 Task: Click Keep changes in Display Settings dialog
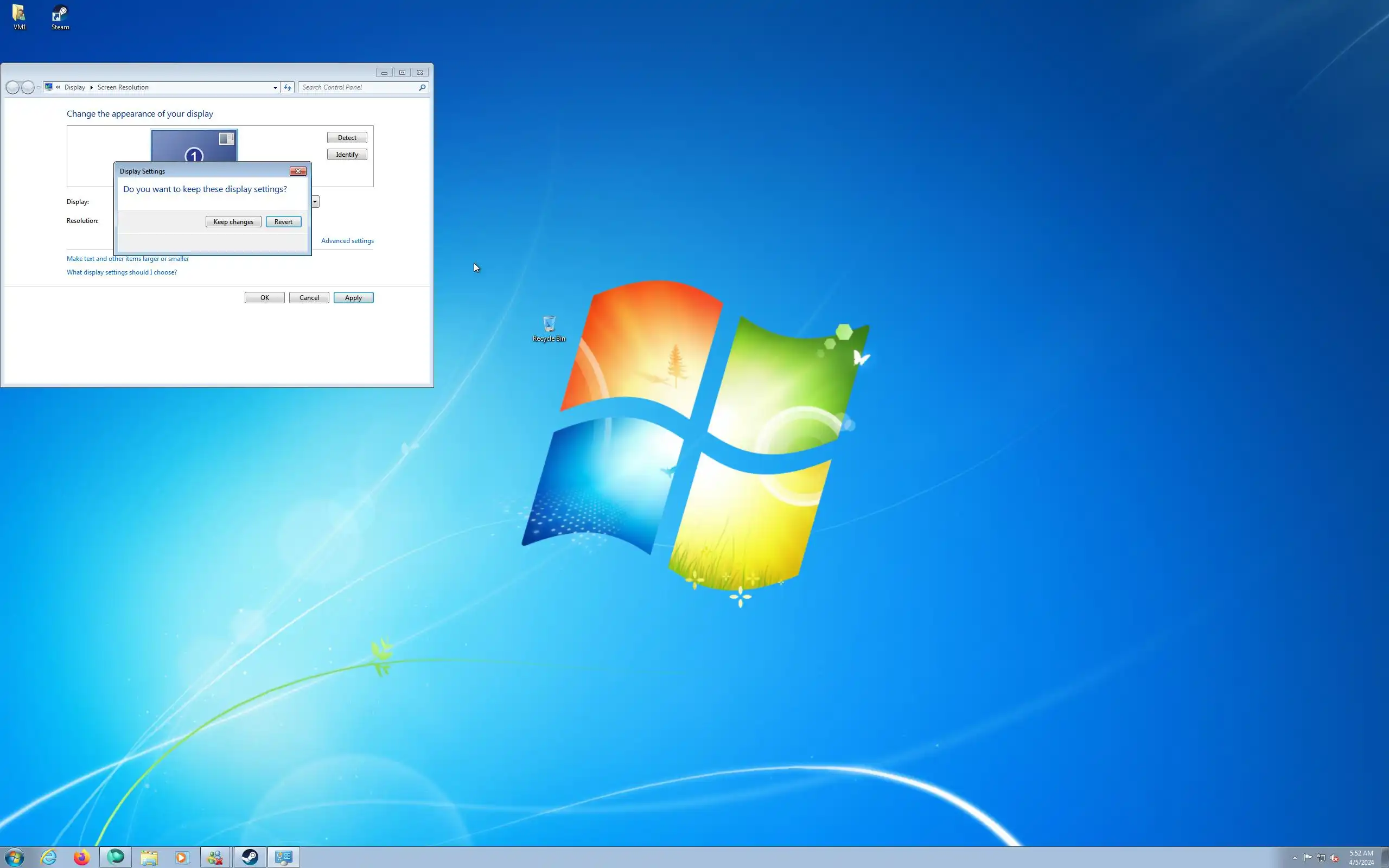233,221
